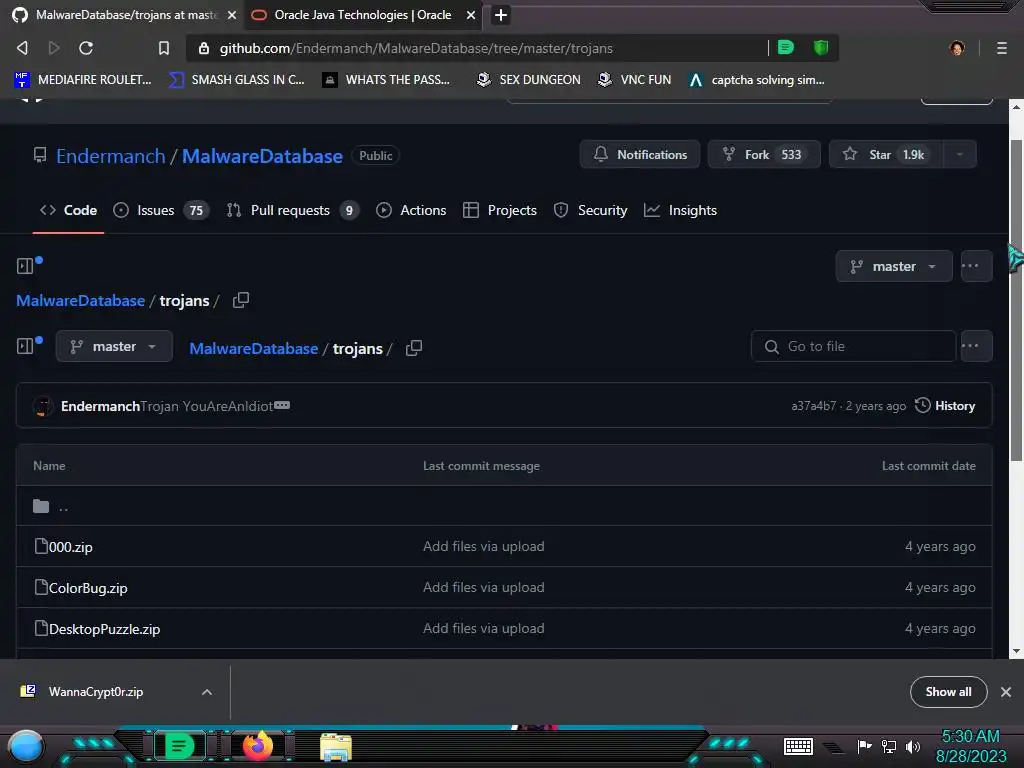This screenshot has height=768, width=1024.
Task: Open ColorBug.zip file
Action: (x=88, y=588)
